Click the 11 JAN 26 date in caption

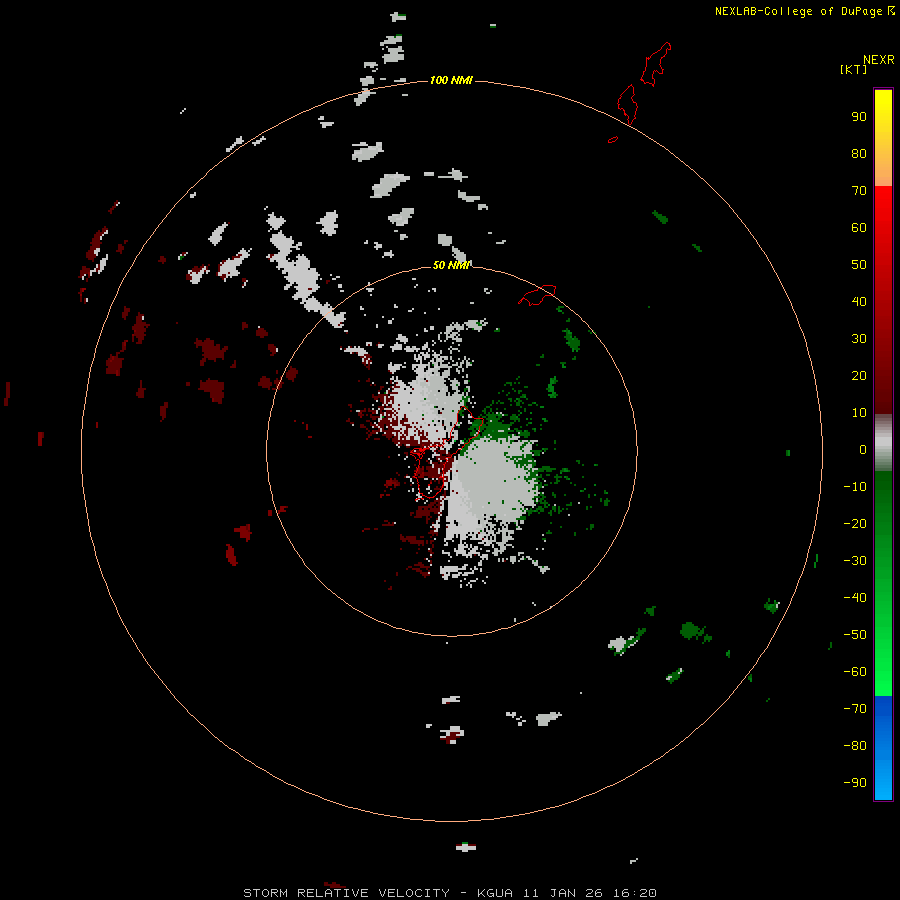coord(562,893)
